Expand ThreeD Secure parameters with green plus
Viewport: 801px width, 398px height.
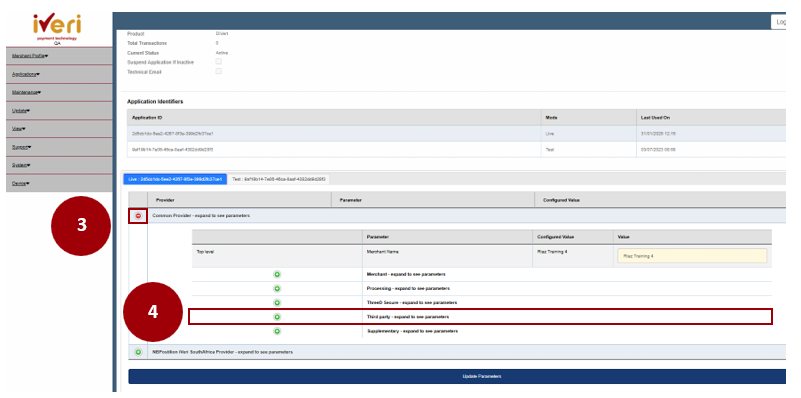[277, 302]
